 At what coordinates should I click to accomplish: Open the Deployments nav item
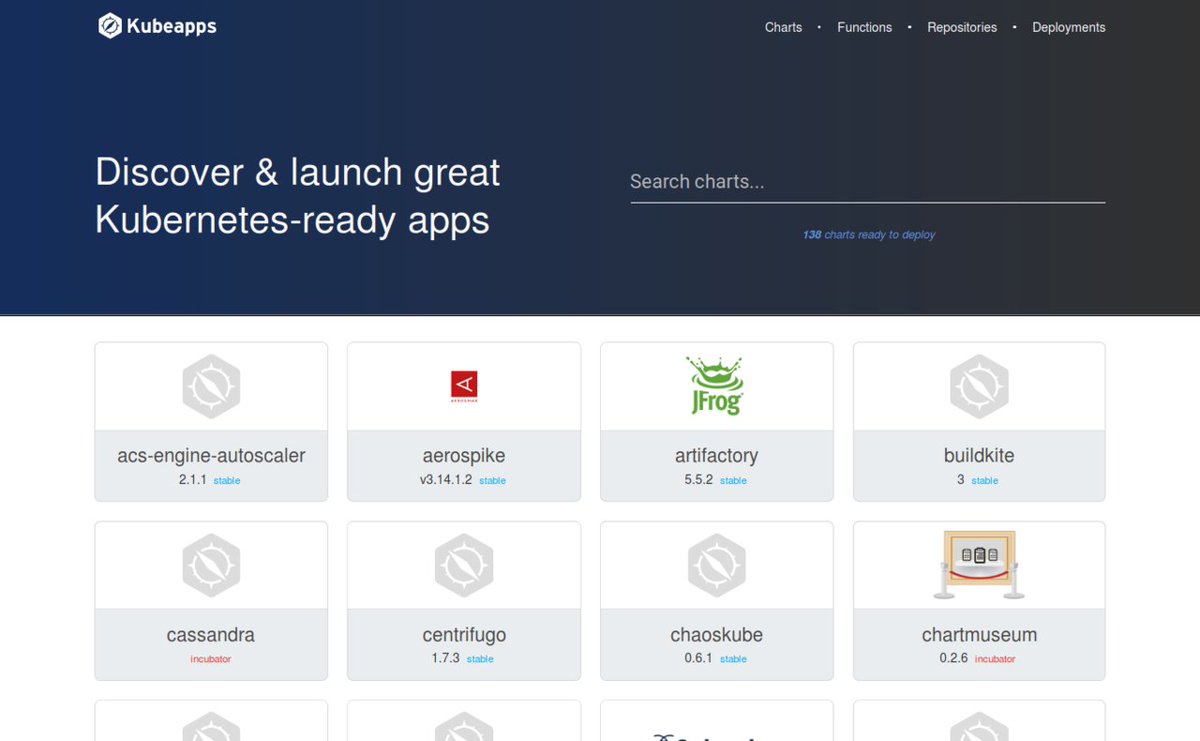click(1069, 27)
